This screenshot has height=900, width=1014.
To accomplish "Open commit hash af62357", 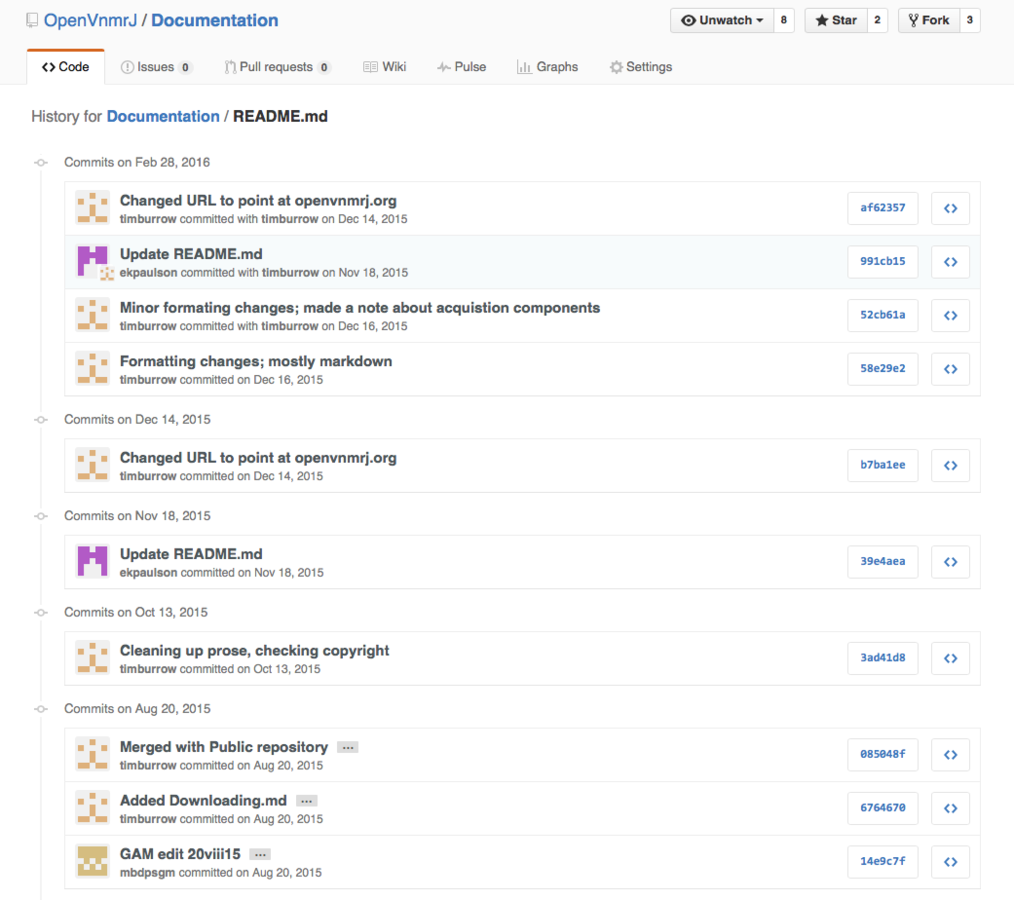I will point(883,208).
